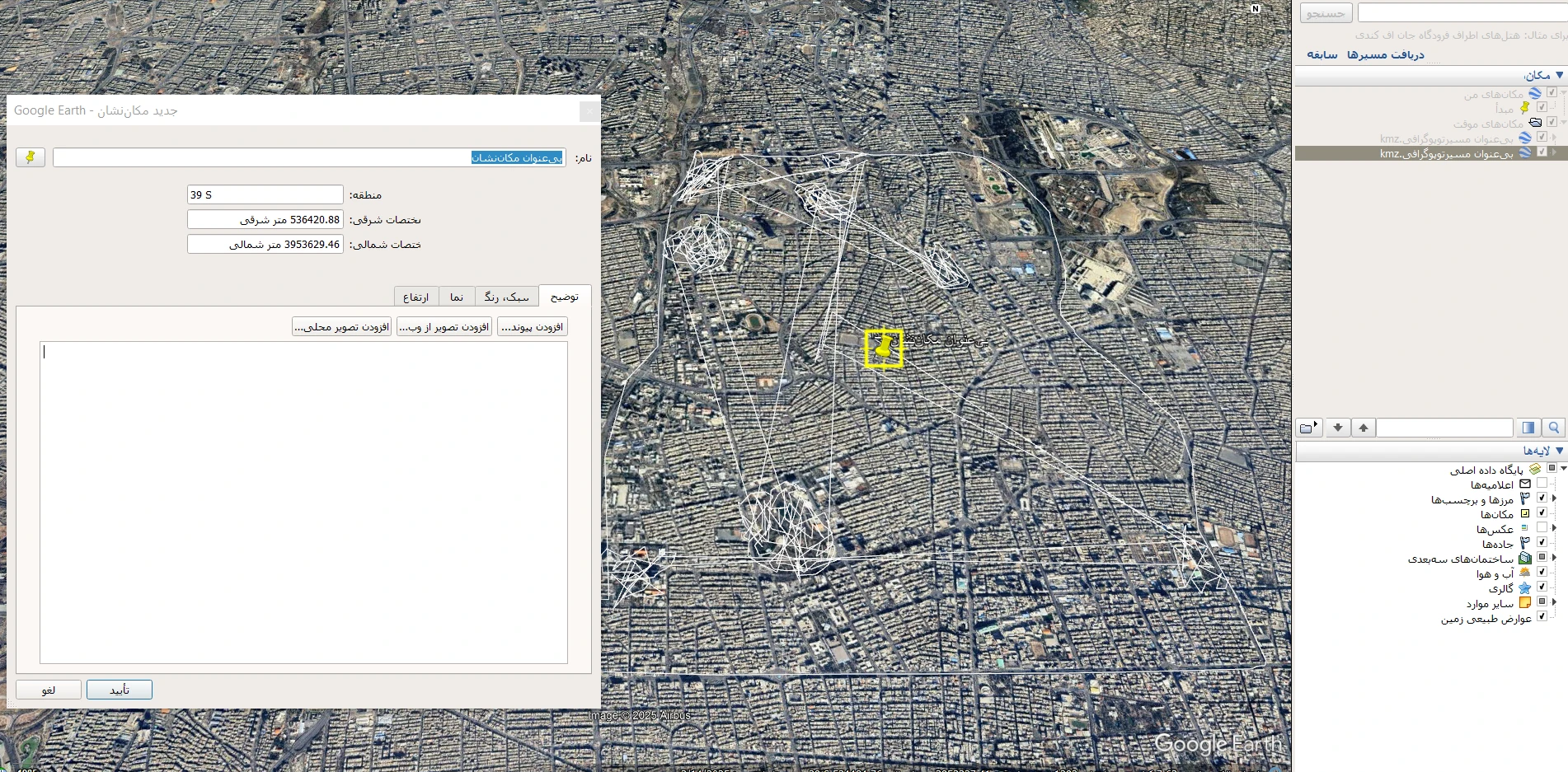Open the ارتفاع tab
Viewport: 1568px width, 772px height.
coord(415,297)
